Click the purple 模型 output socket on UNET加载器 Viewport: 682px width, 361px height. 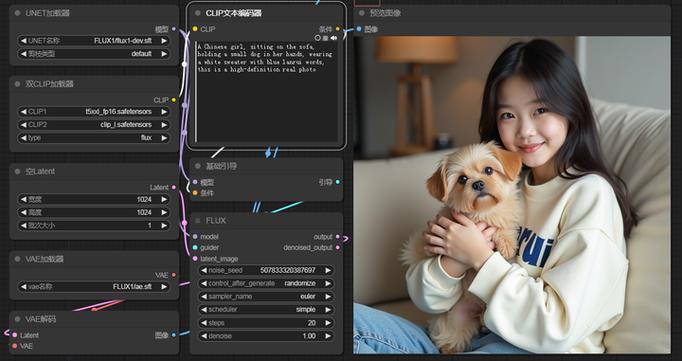point(174,29)
